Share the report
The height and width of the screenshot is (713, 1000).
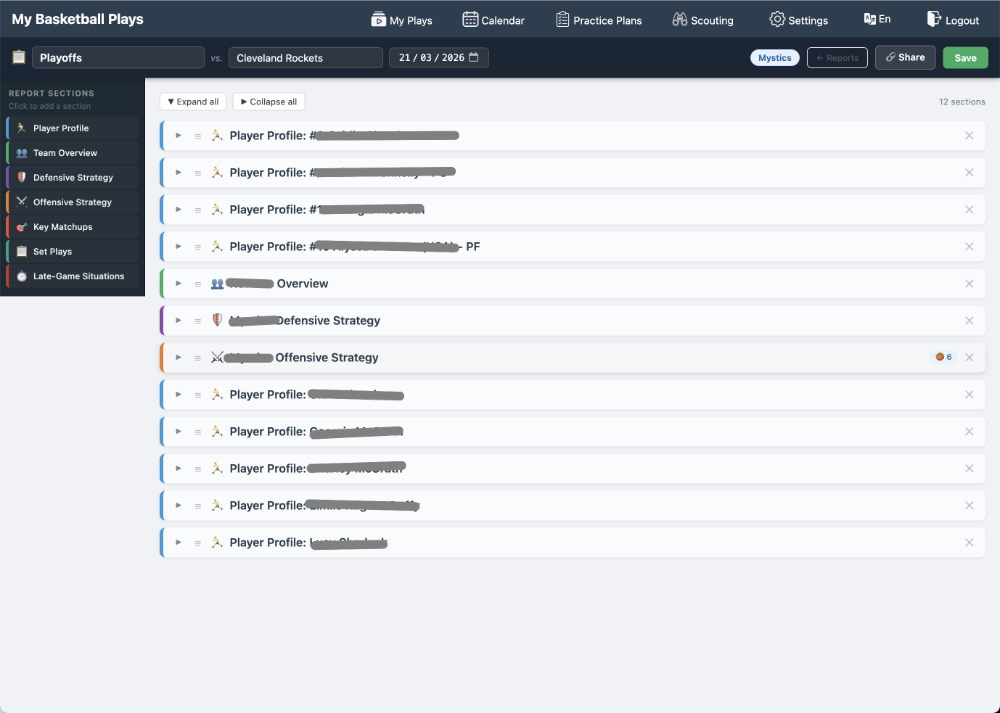point(904,57)
